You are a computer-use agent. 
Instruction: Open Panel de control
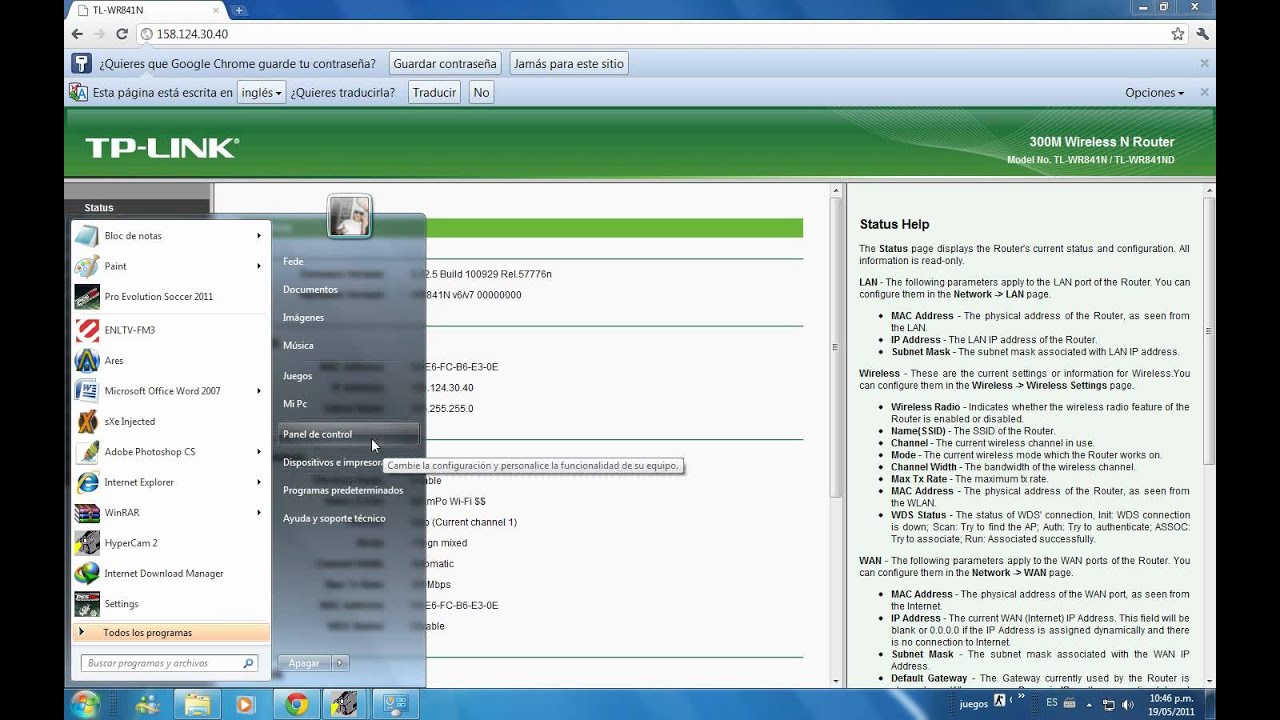coord(348,434)
